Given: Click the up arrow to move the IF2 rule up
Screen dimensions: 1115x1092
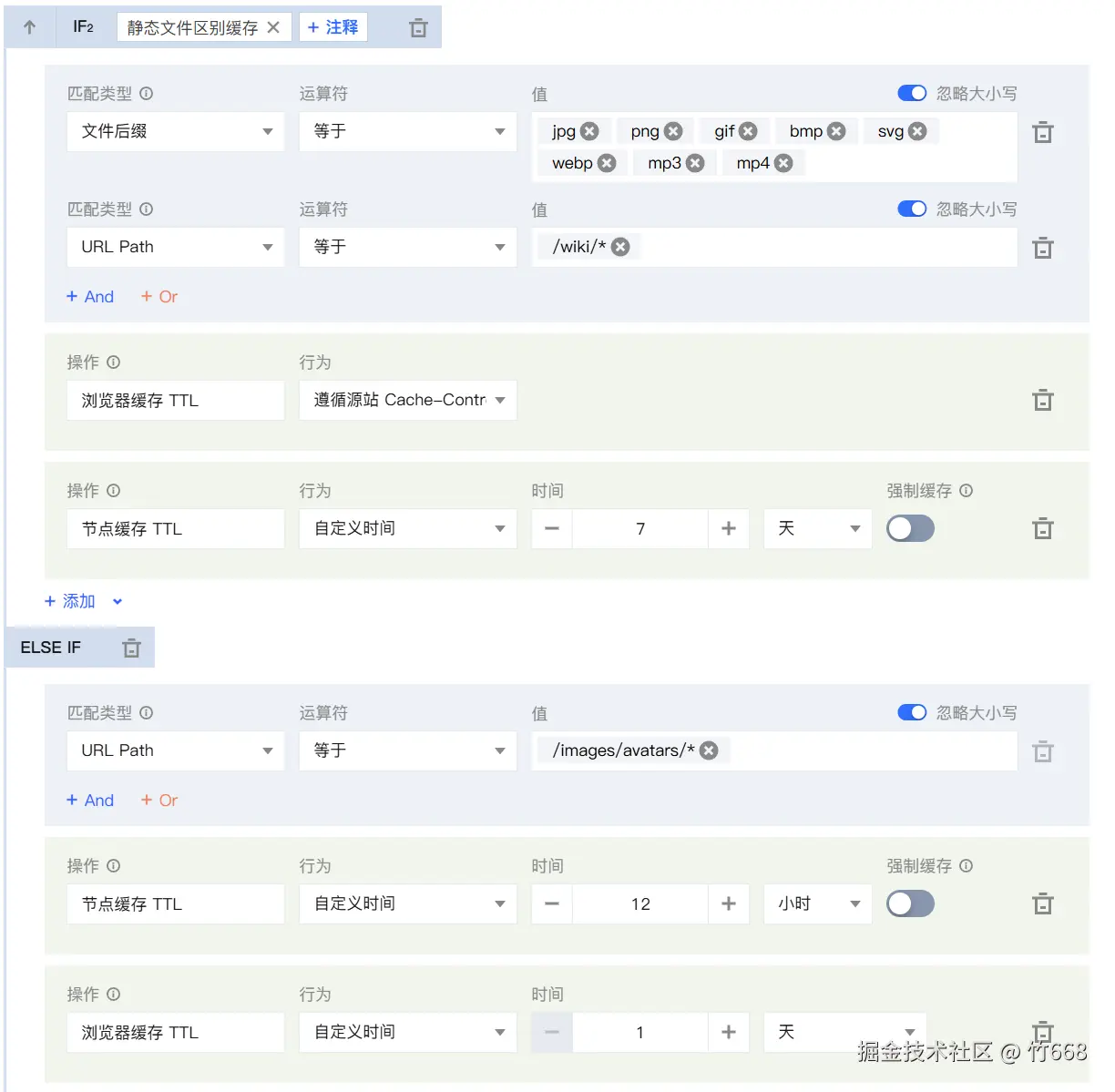Looking at the screenshot, I should [x=29, y=27].
